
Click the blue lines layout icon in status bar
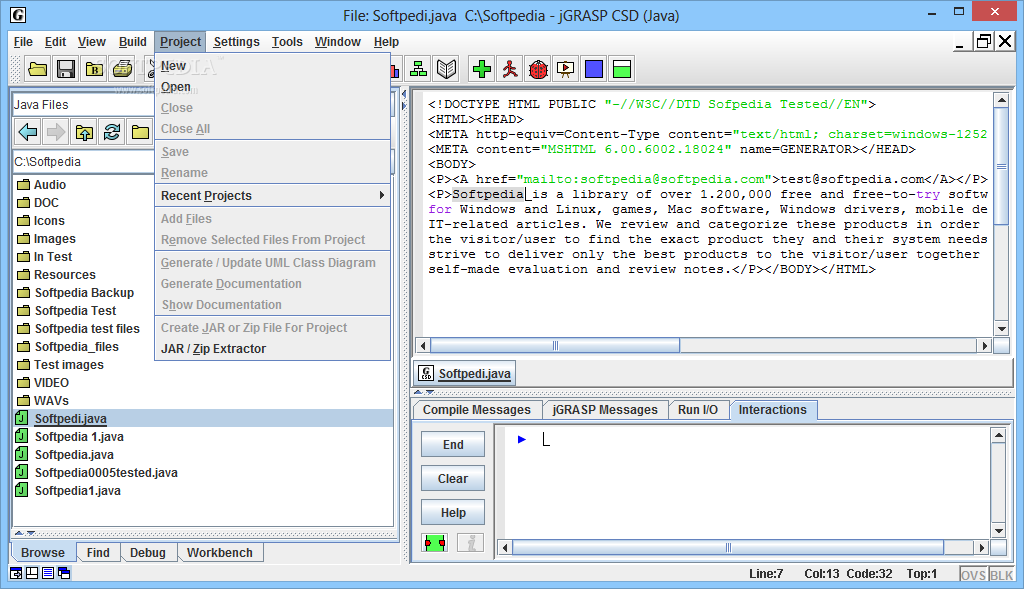click(x=48, y=573)
